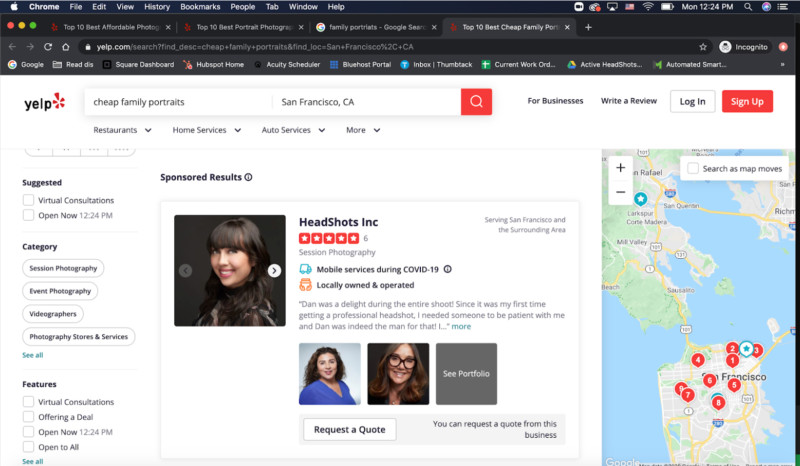Expand the Restaurants dropdown
This screenshot has height=466, width=800.
click(122, 130)
